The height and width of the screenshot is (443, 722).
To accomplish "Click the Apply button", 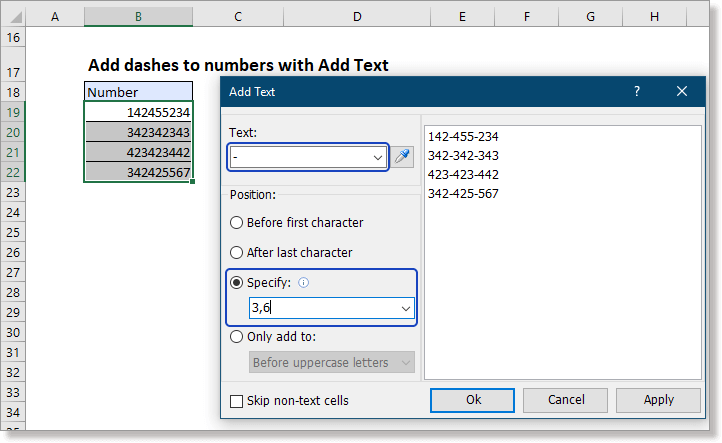I will pos(658,400).
